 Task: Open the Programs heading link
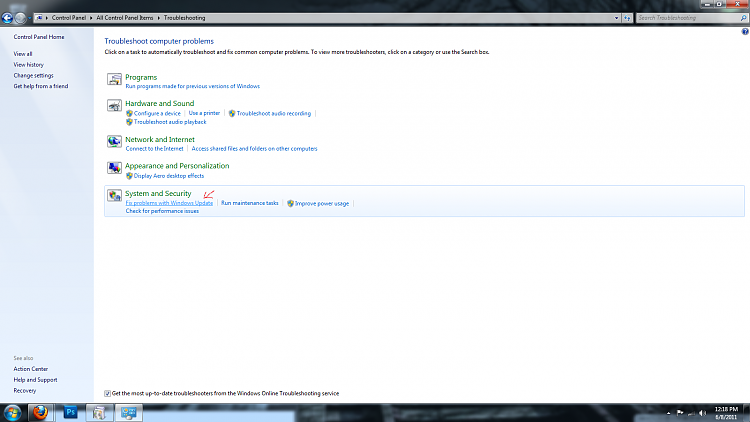tap(141, 77)
